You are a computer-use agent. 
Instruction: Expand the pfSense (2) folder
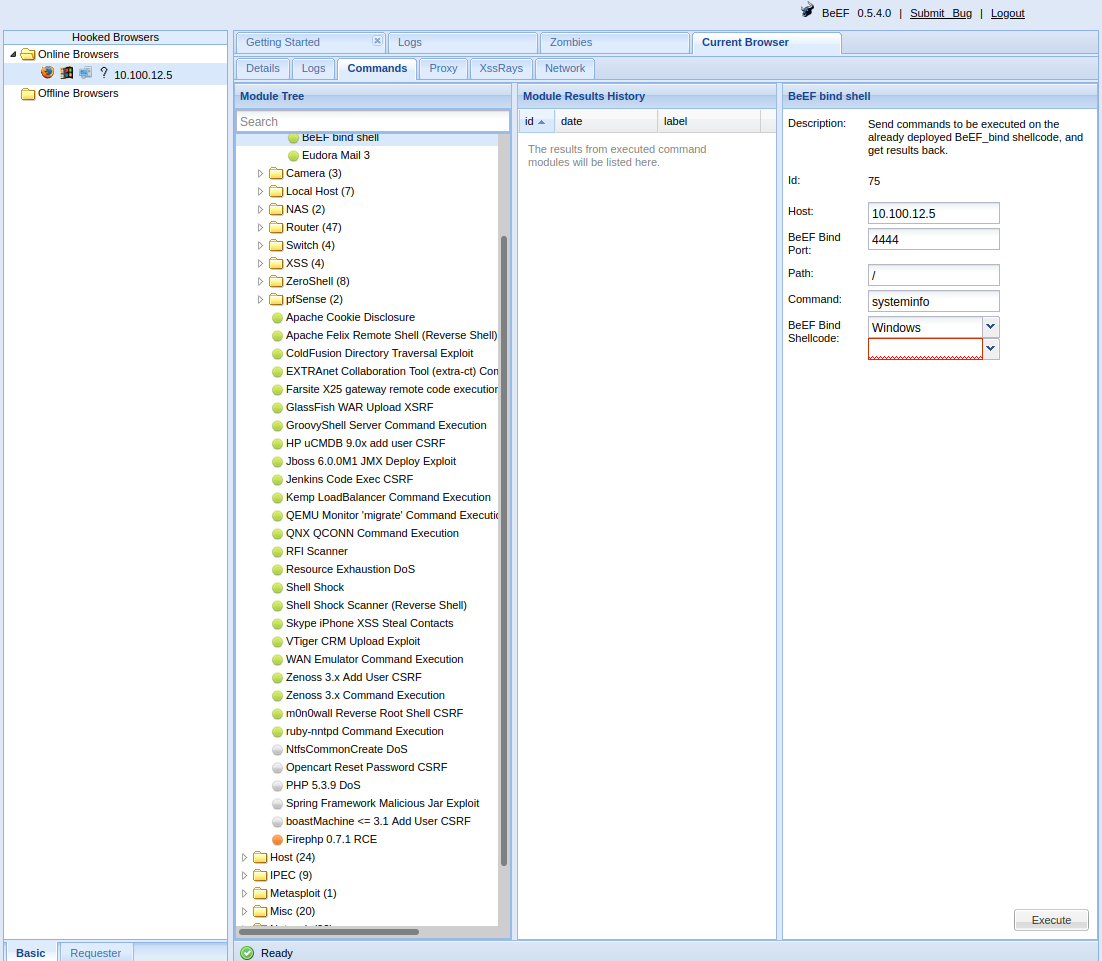[x=260, y=299]
